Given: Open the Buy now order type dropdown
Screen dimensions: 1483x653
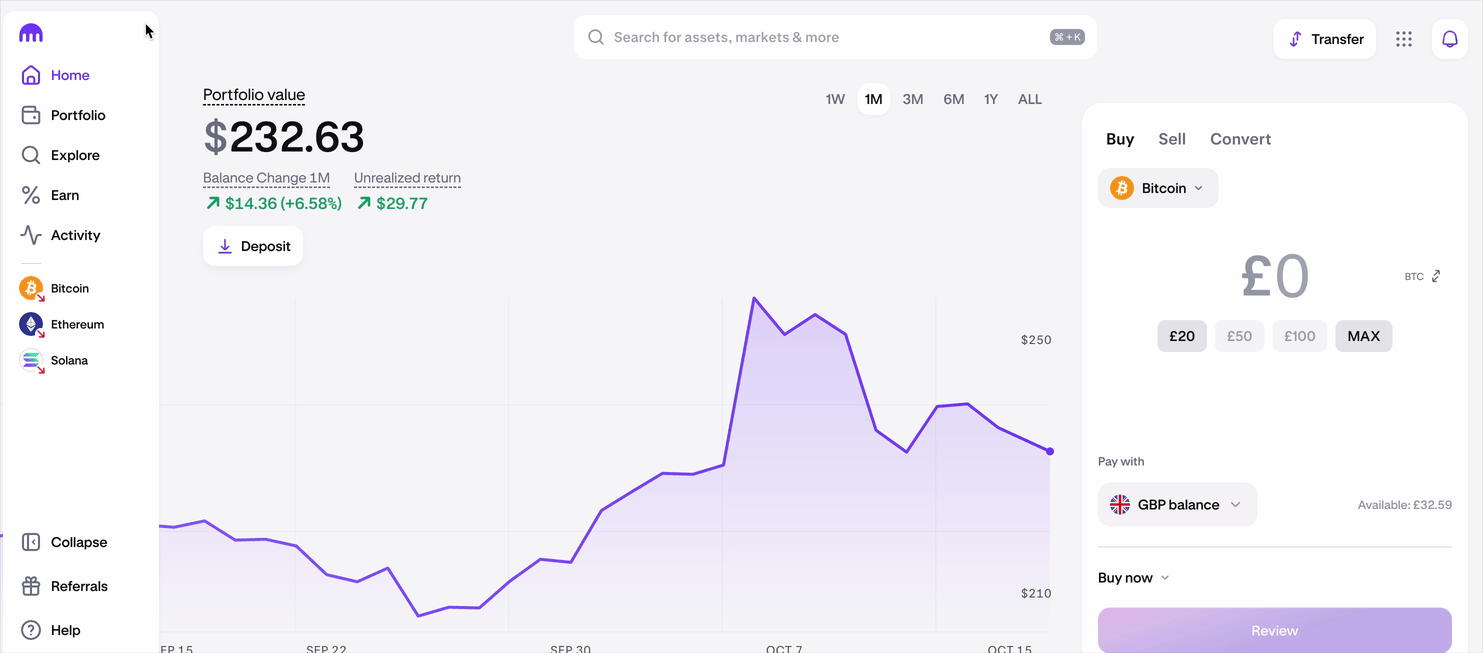Looking at the screenshot, I should (1133, 577).
